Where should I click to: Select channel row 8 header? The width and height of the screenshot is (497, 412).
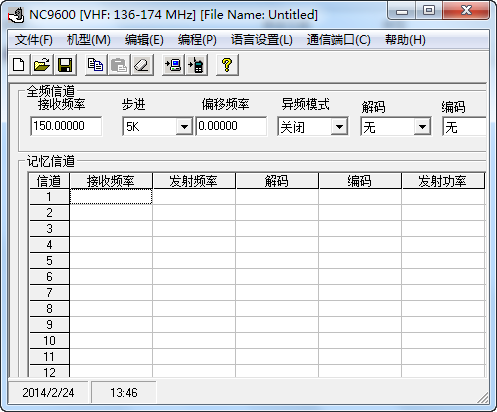[49, 309]
